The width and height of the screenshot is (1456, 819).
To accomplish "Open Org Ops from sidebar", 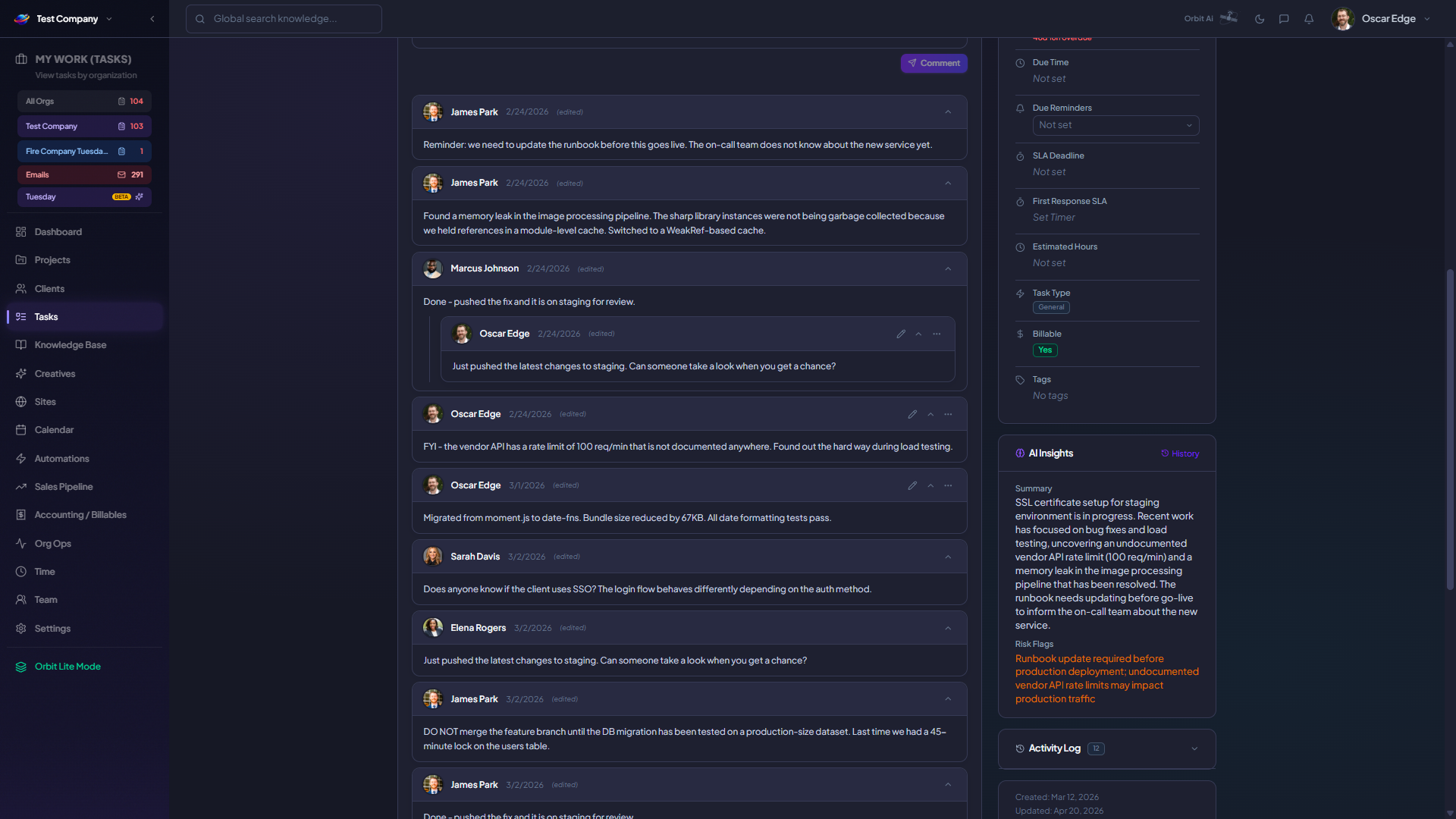I will point(84,544).
